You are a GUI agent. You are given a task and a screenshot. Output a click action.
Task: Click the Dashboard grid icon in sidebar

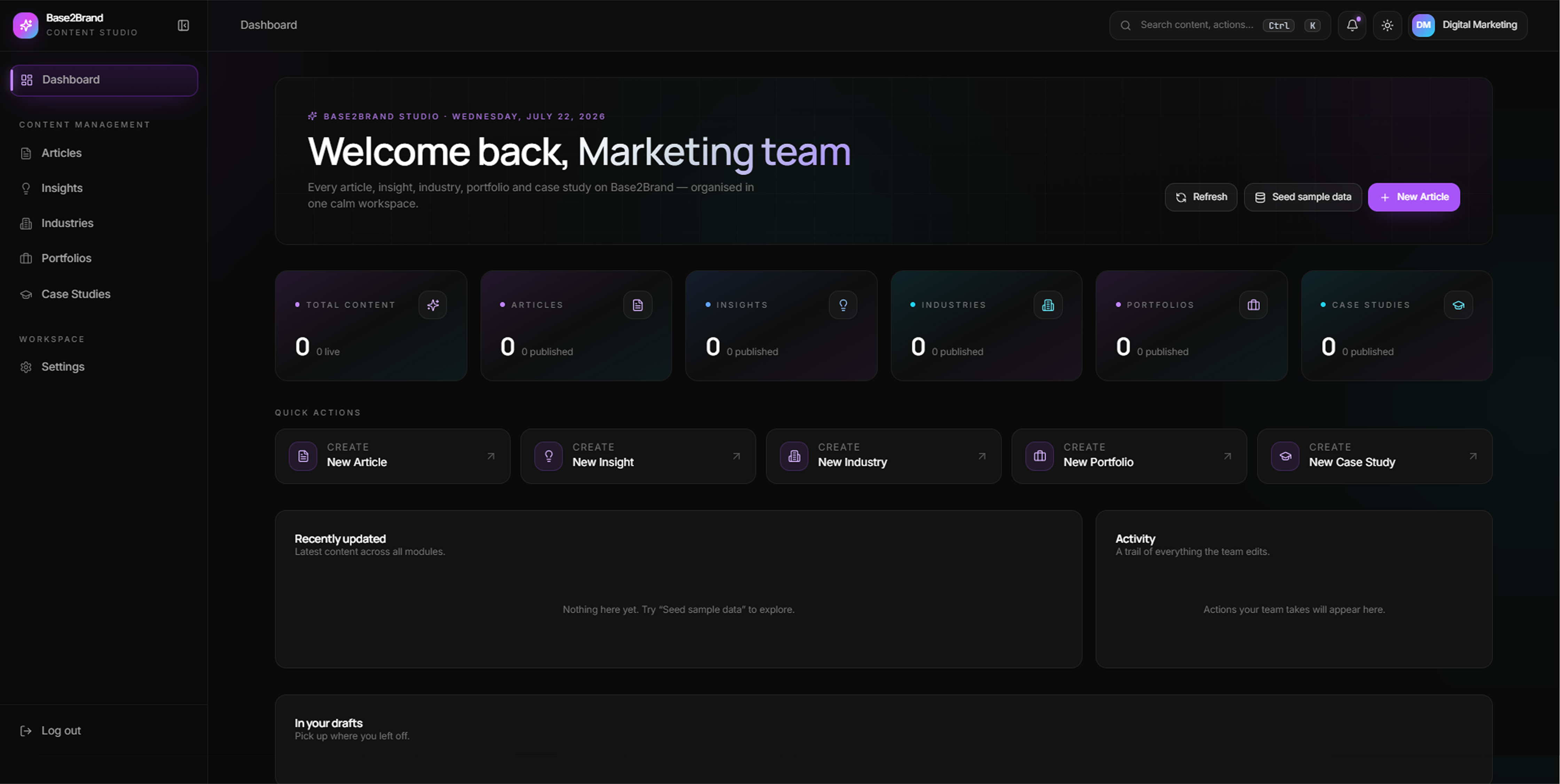point(27,80)
